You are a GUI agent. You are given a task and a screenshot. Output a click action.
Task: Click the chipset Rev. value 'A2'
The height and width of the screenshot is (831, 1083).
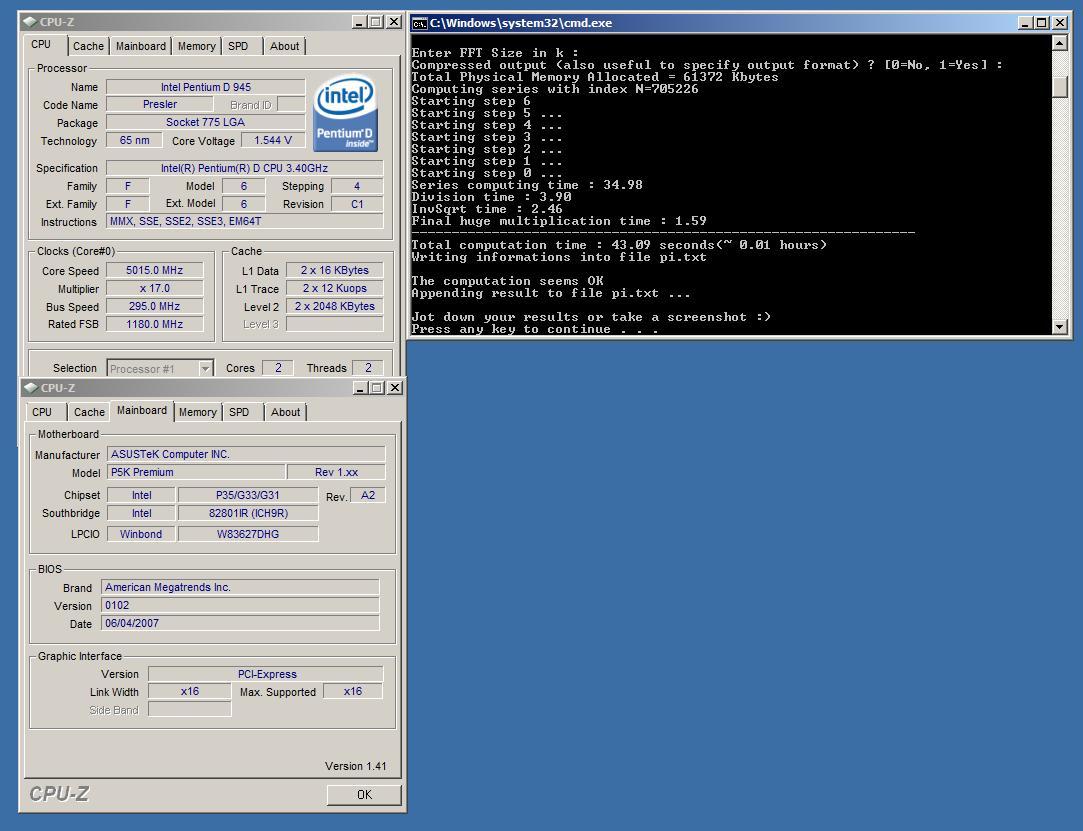[368, 495]
